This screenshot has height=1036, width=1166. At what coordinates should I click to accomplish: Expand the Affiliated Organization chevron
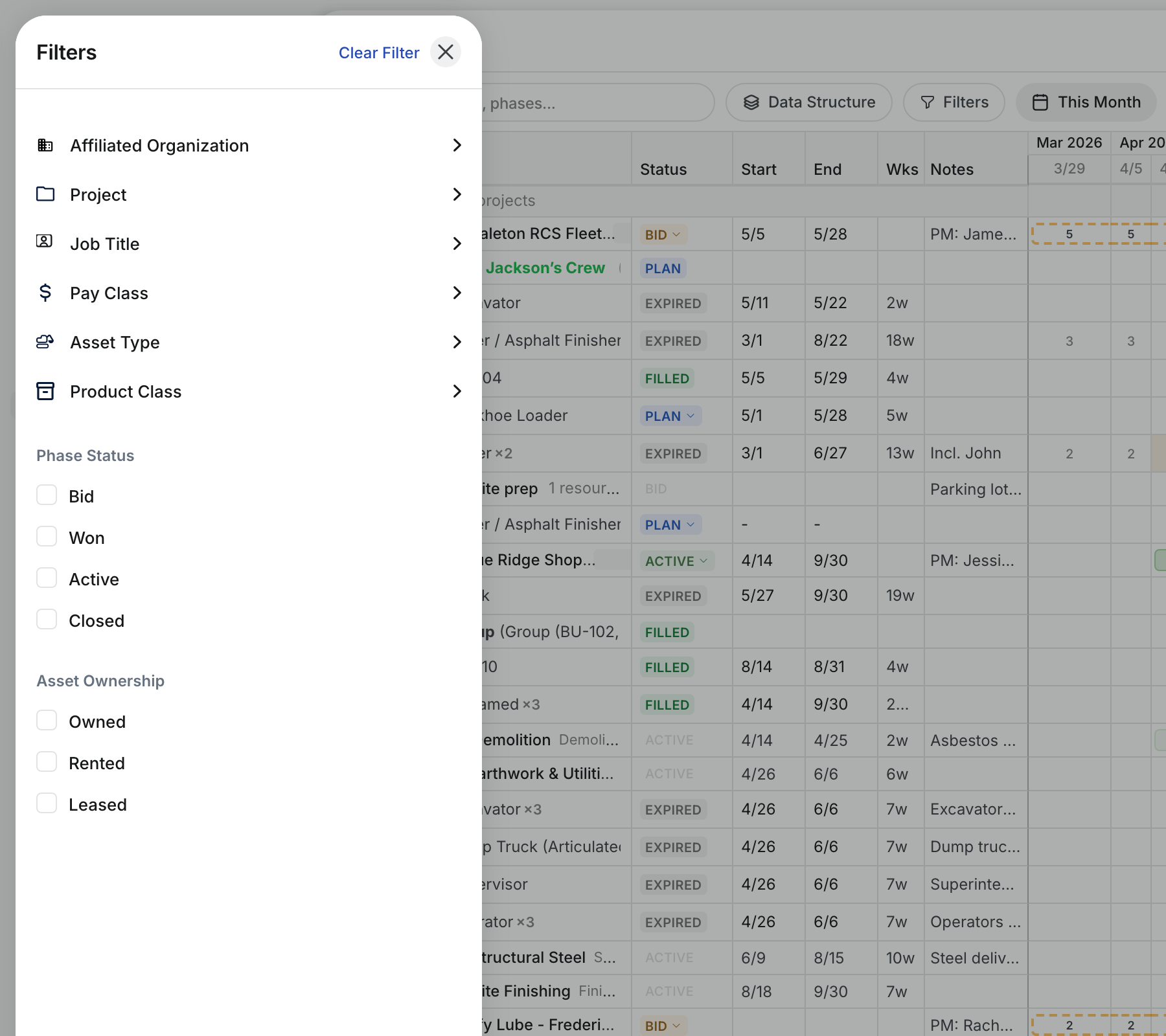click(457, 145)
